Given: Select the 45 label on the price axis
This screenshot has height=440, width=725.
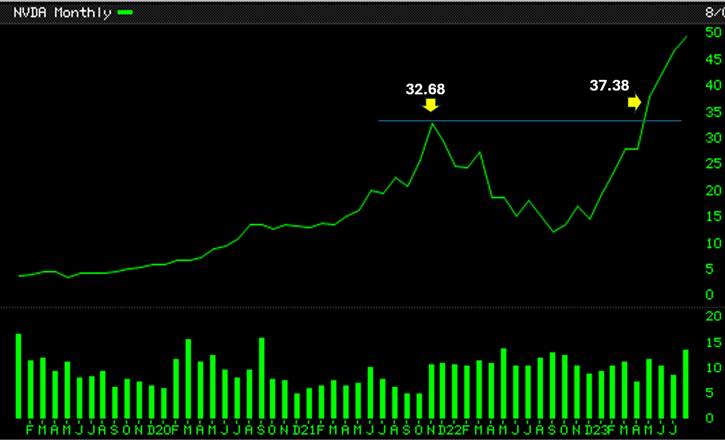Looking at the screenshot, I should (x=713, y=59).
